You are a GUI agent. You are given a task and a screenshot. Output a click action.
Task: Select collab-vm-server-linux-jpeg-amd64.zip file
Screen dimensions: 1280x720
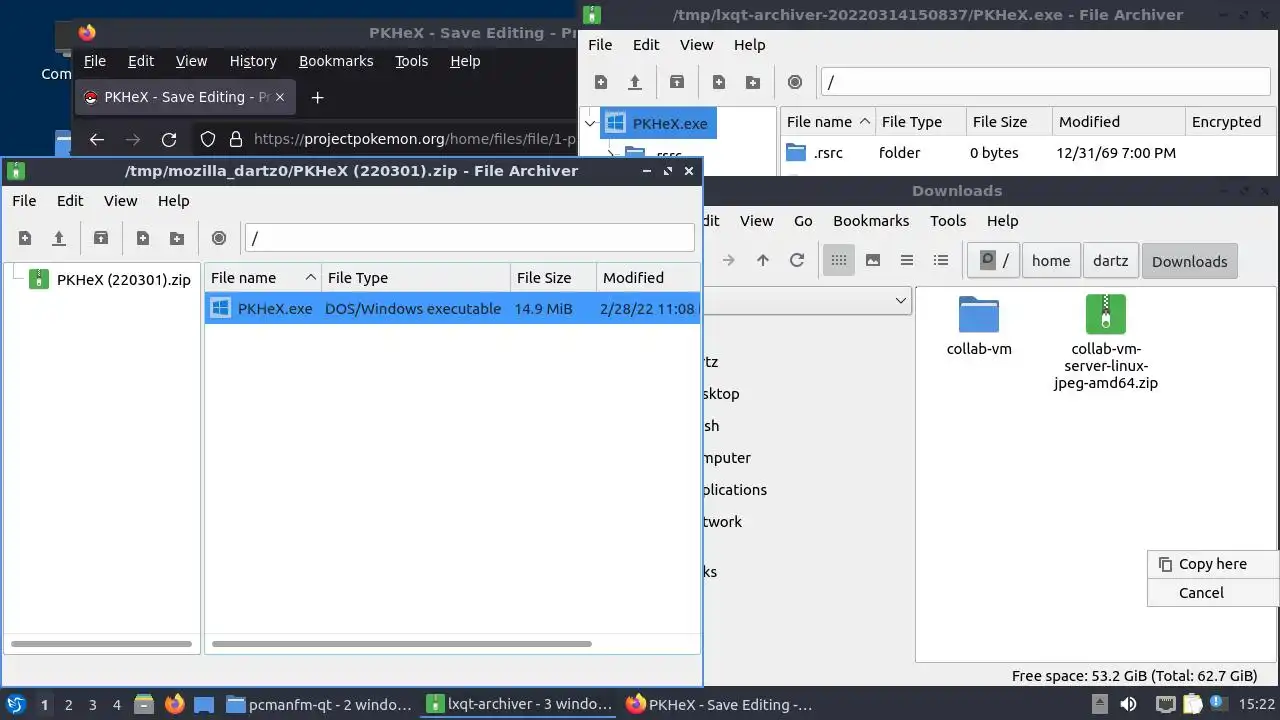[1106, 343]
